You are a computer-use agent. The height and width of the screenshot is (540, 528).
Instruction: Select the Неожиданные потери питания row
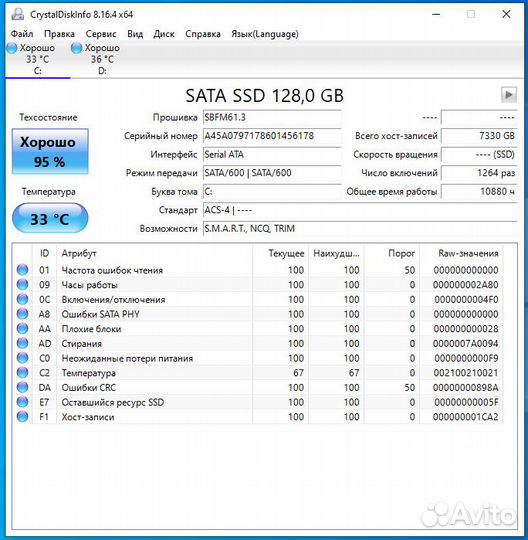(x=258, y=359)
